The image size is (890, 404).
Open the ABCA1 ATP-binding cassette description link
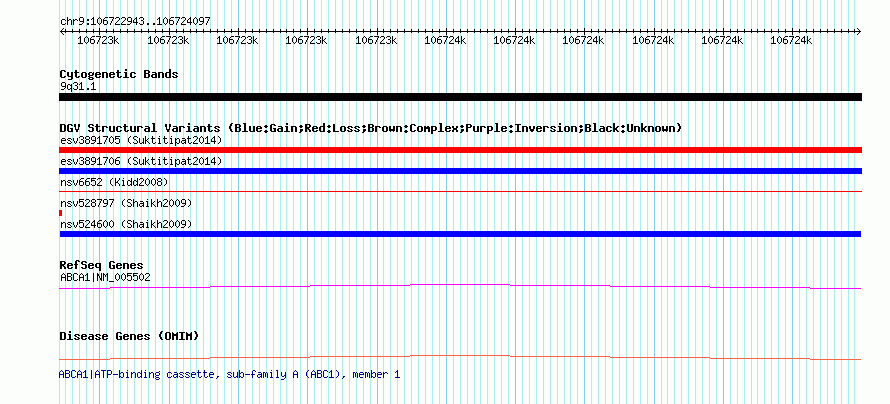coord(229,374)
